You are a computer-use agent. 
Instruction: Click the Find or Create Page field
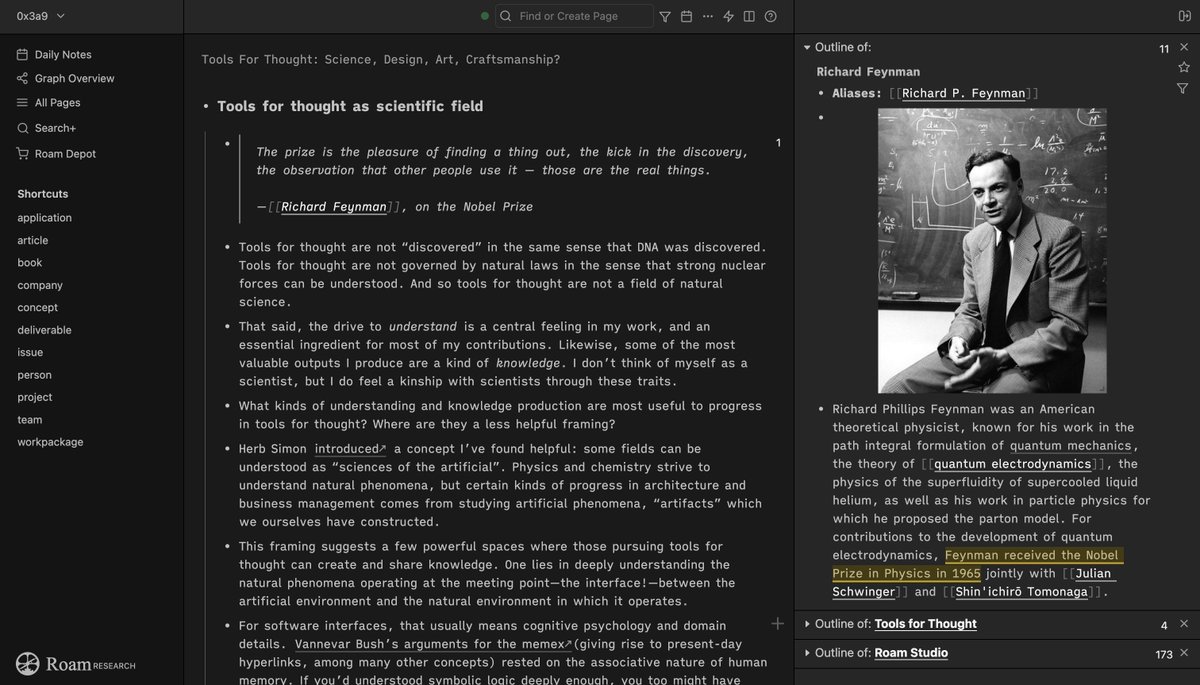575,16
